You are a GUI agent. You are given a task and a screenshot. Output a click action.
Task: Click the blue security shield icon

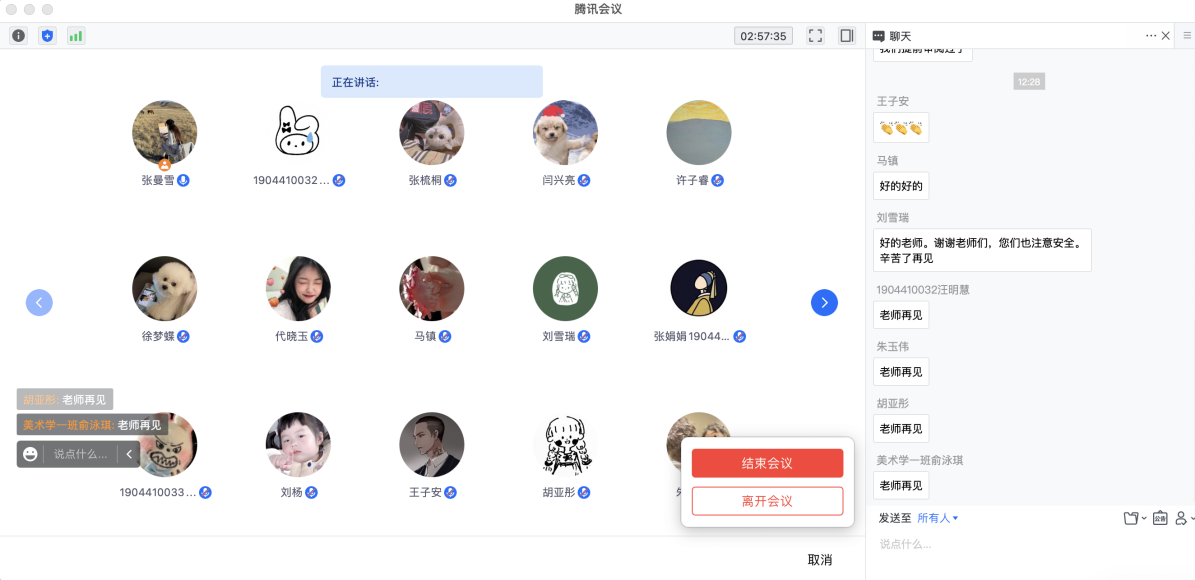pos(47,36)
